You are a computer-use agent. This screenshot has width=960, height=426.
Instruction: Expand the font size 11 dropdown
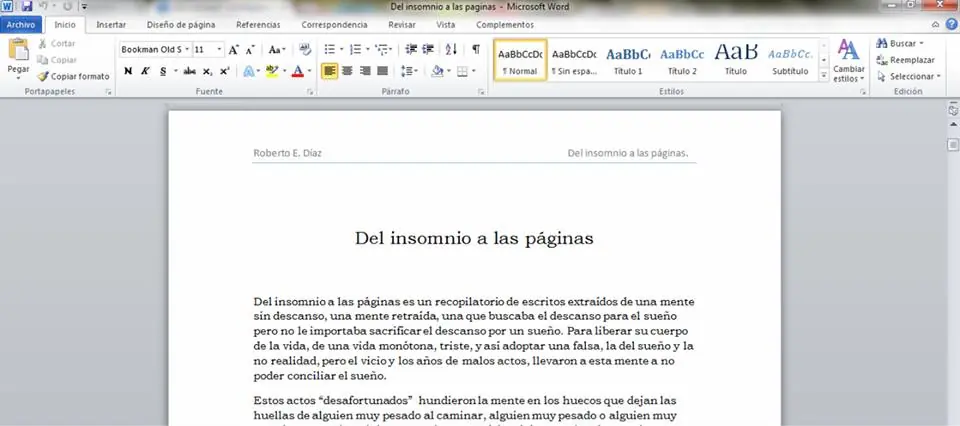pyautogui.click(x=219, y=49)
